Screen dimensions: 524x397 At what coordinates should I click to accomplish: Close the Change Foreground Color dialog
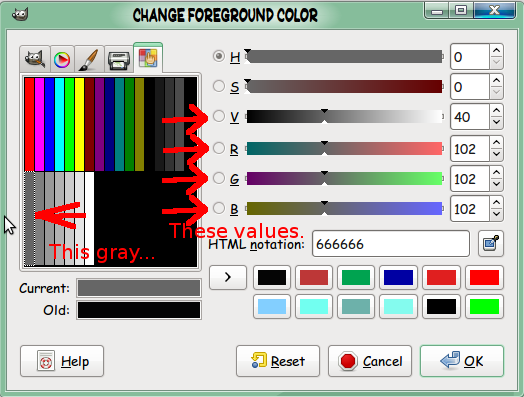pyautogui.click(x=494, y=10)
